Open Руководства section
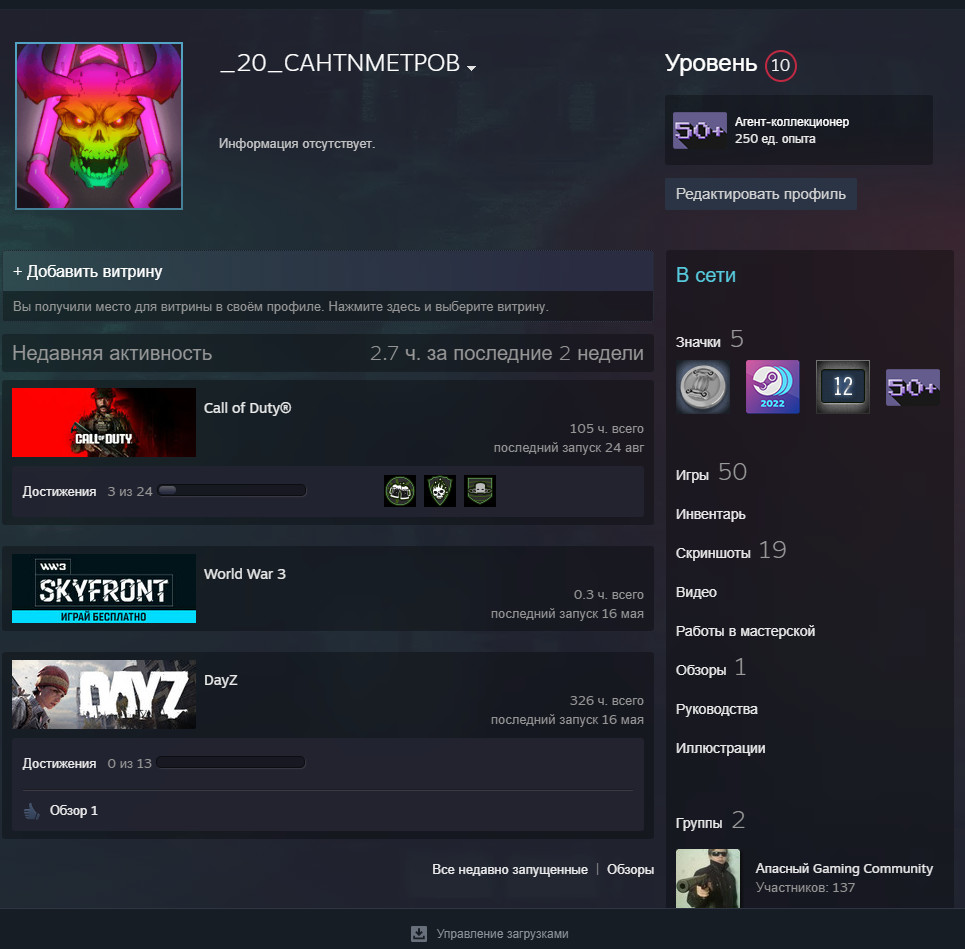The height and width of the screenshot is (949, 965). coord(716,709)
